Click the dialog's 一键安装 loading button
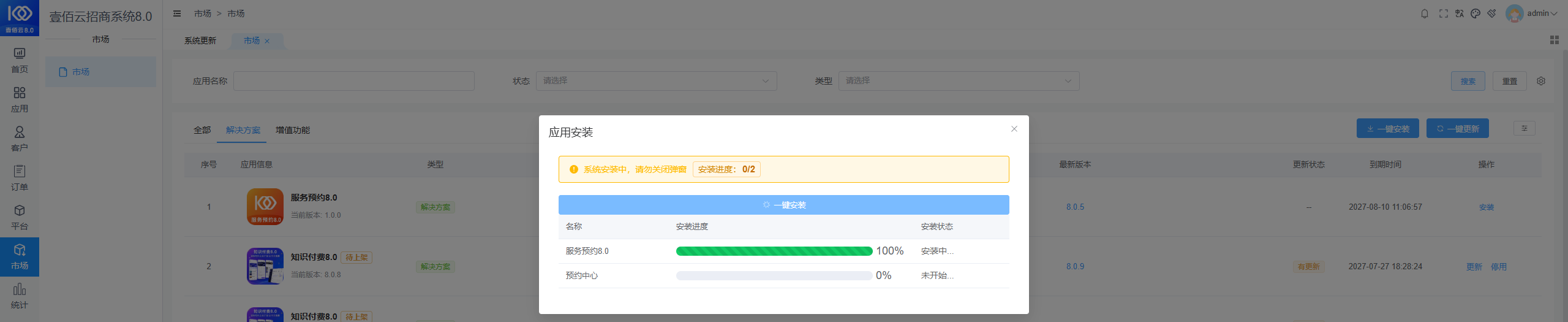The width and height of the screenshot is (1568, 322). coord(784,205)
